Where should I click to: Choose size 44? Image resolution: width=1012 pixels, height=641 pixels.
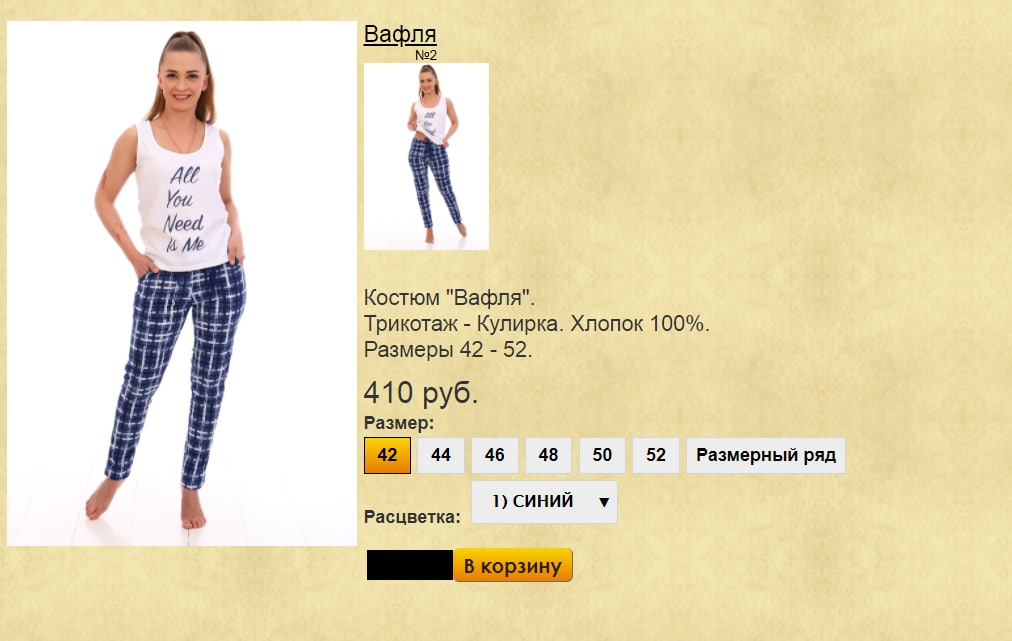441,455
